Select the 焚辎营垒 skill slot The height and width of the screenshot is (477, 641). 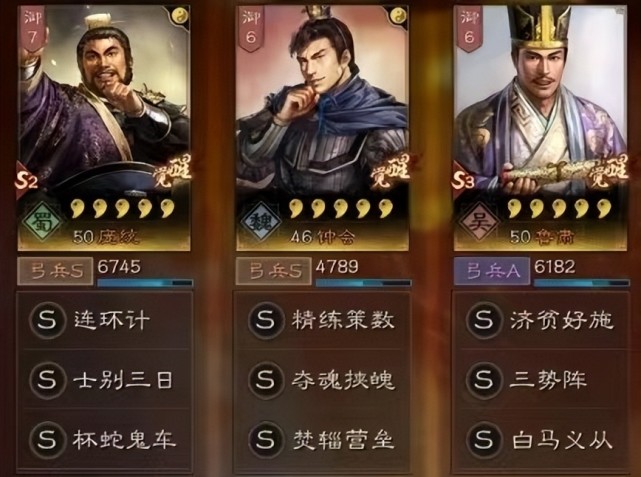click(x=322, y=440)
